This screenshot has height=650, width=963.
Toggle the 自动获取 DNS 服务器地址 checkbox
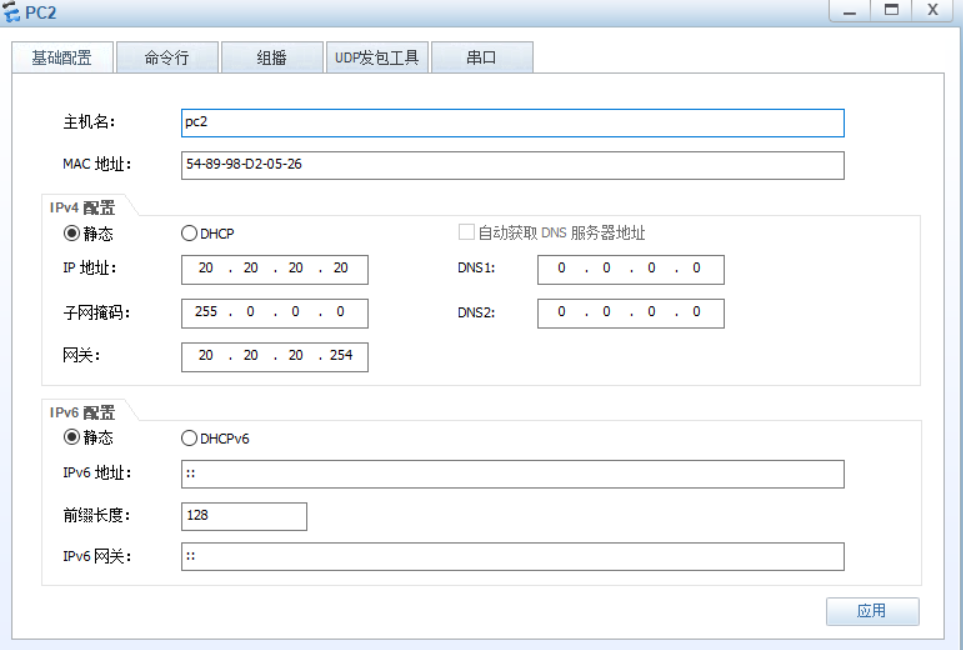tap(467, 232)
